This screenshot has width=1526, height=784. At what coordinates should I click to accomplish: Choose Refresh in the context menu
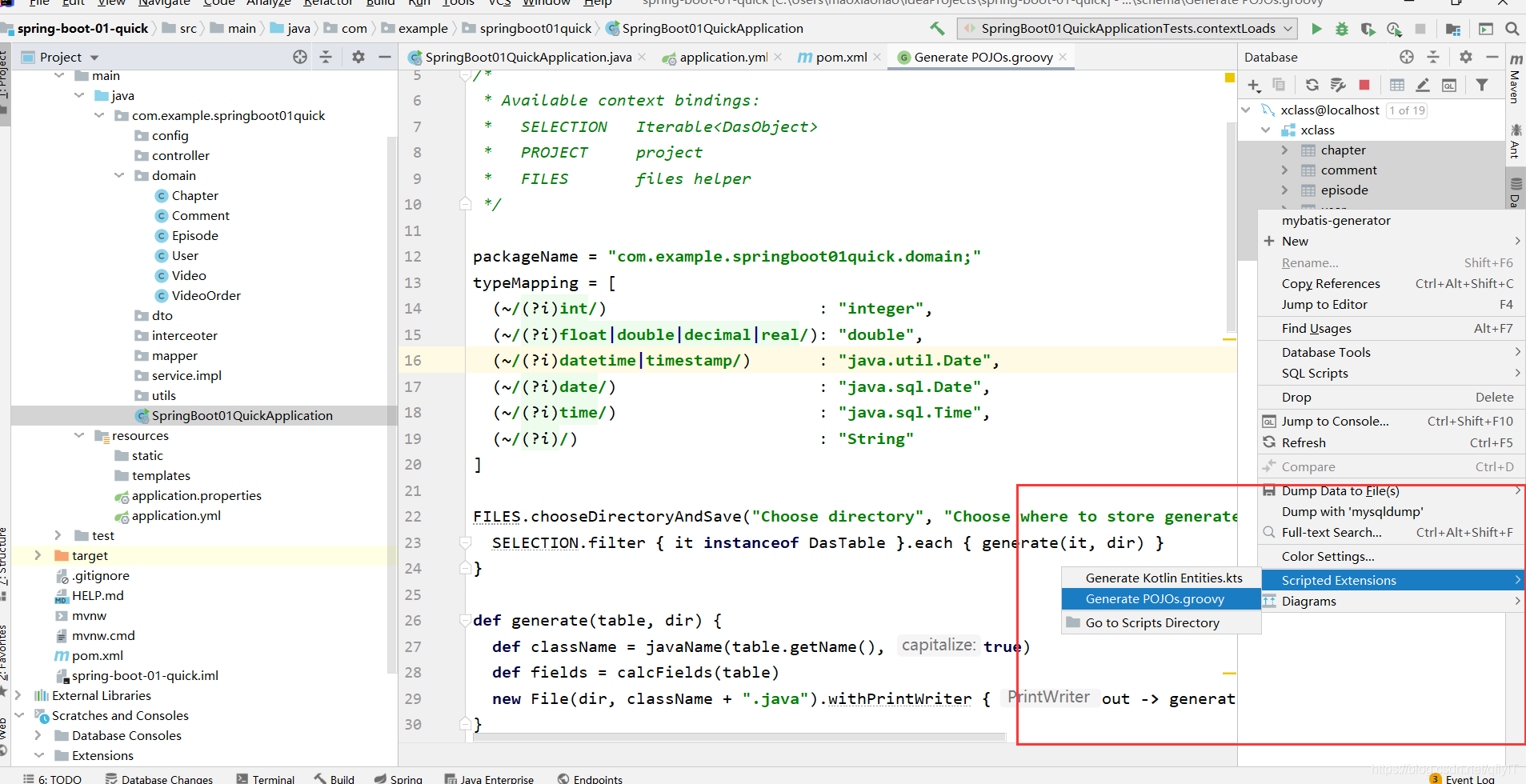[x=1392, y=442]
